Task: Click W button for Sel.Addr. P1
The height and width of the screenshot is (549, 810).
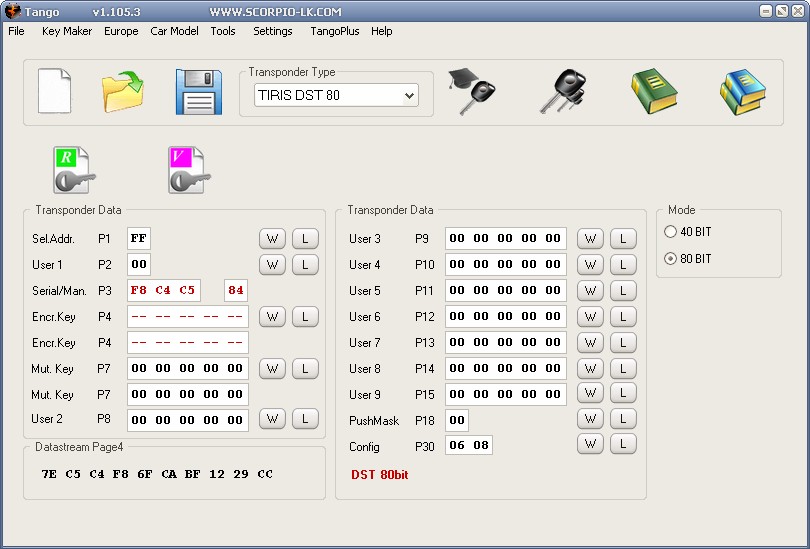Action: 272,239
